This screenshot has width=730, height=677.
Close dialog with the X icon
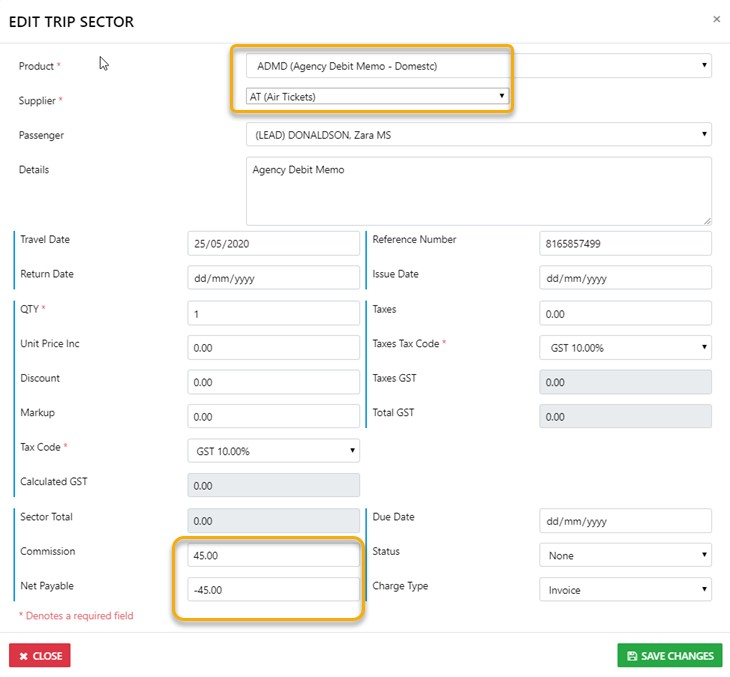click(x=715, y=19)
